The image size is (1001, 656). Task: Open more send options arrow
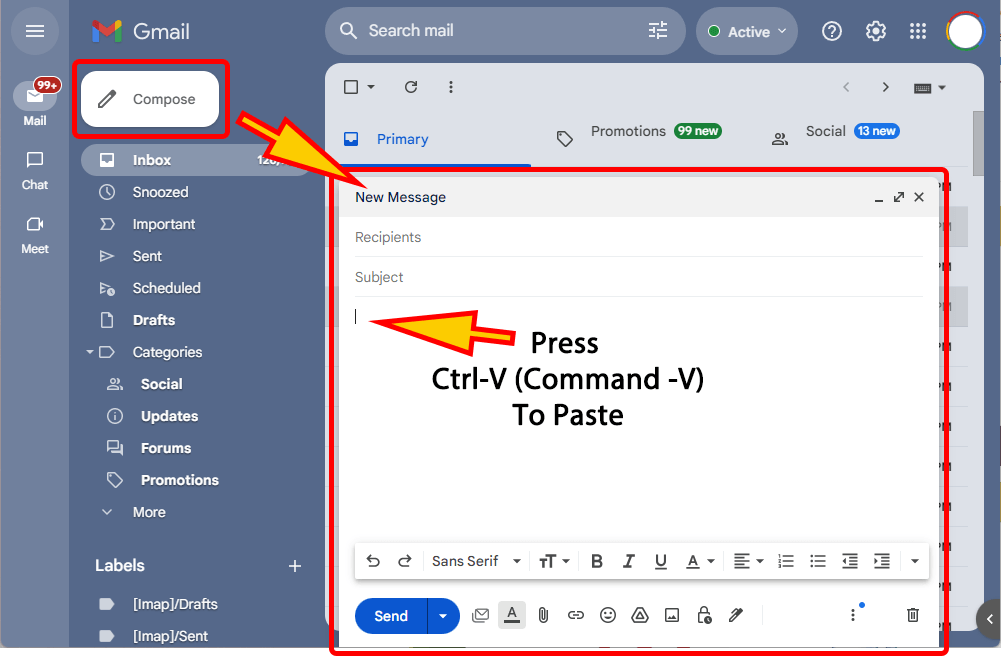tap(443, 616)
